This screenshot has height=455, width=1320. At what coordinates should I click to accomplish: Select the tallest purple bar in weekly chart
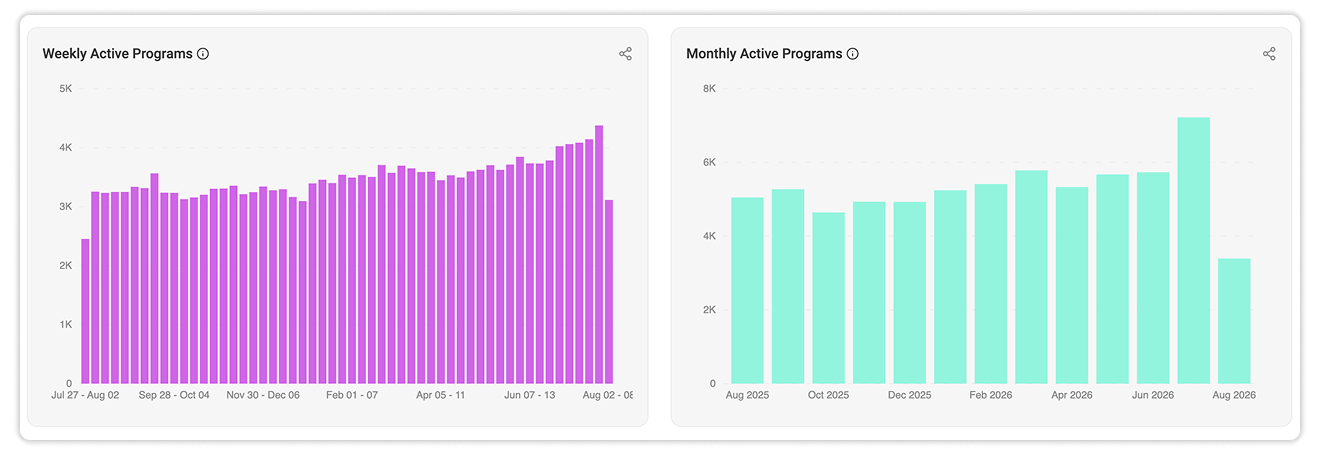[x=599, y=255]
